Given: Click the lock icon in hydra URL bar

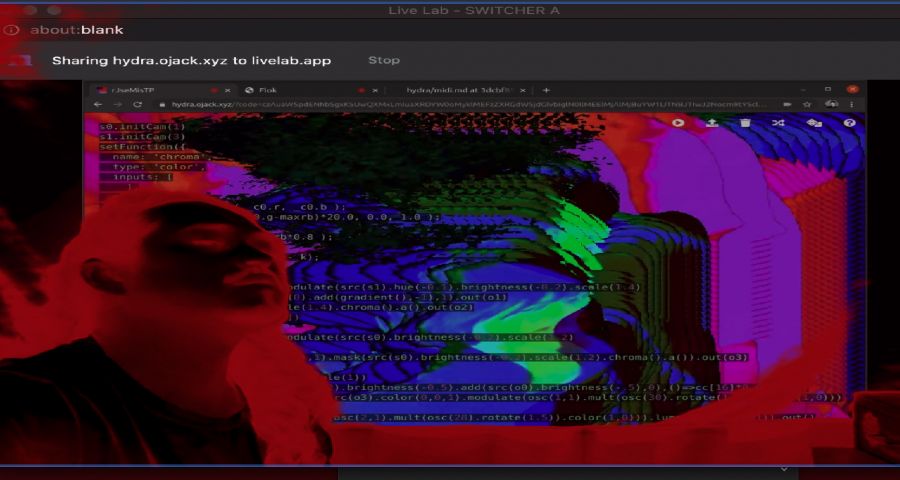Looking at the screenshot, I should [162, 105].
